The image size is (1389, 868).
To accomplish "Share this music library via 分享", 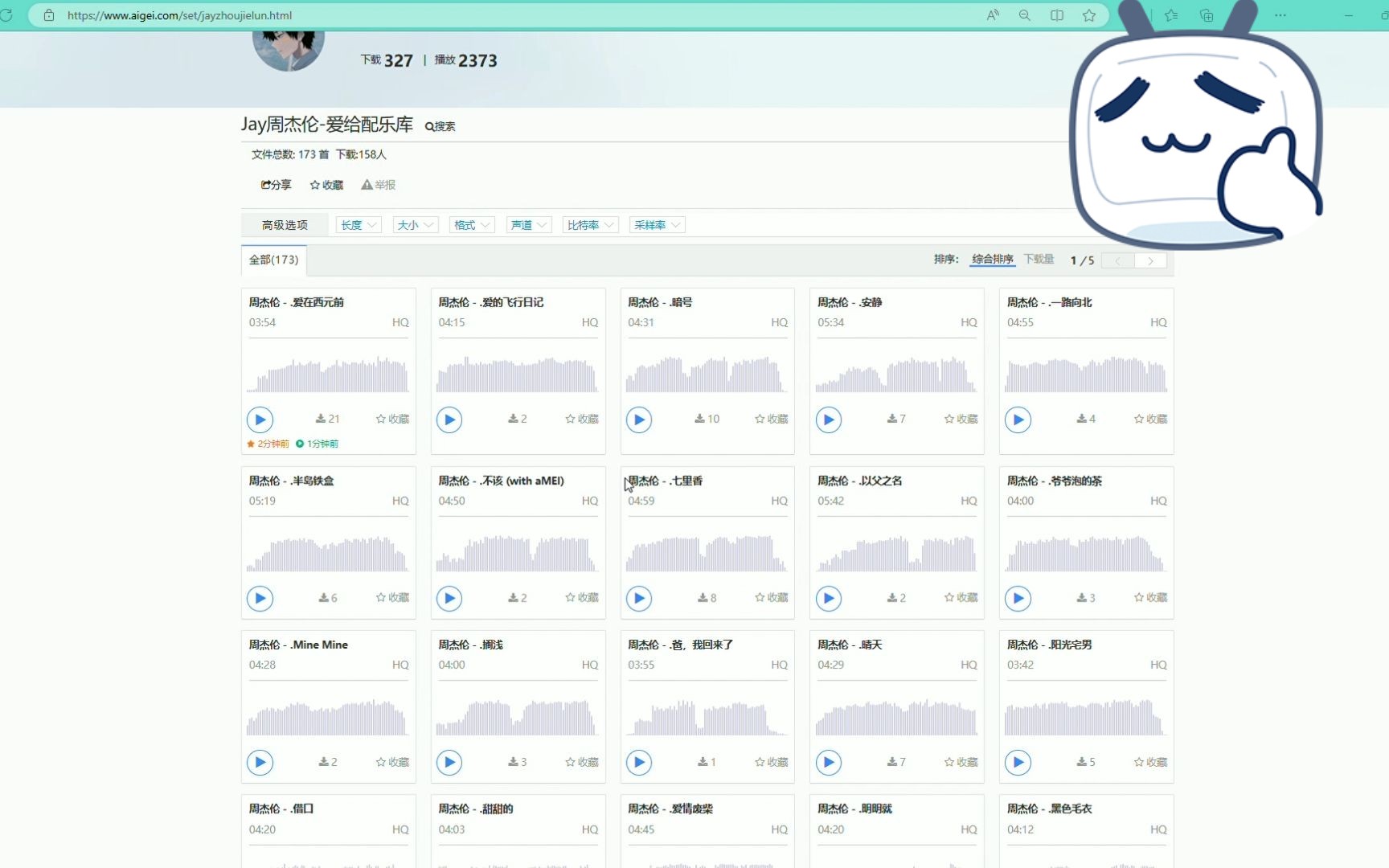I will tap(277, 185).
